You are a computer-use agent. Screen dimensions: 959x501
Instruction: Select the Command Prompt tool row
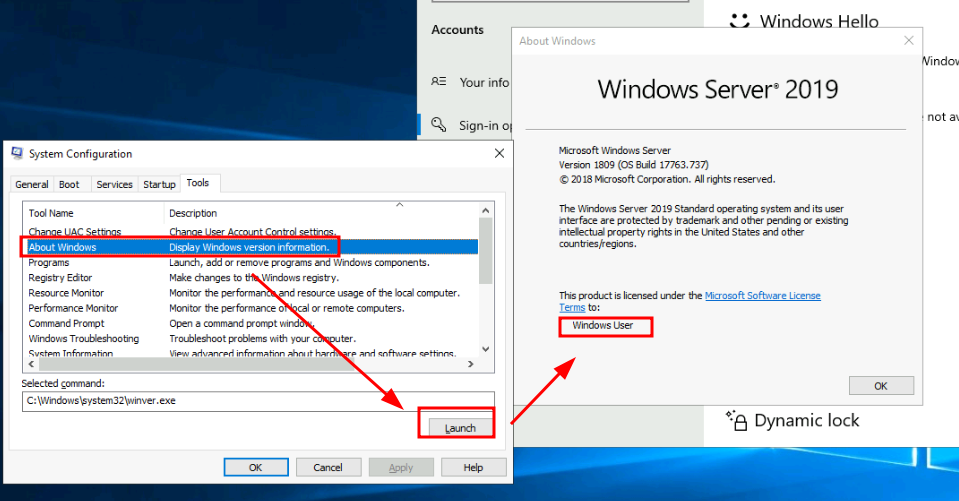(x=66, y=323)
